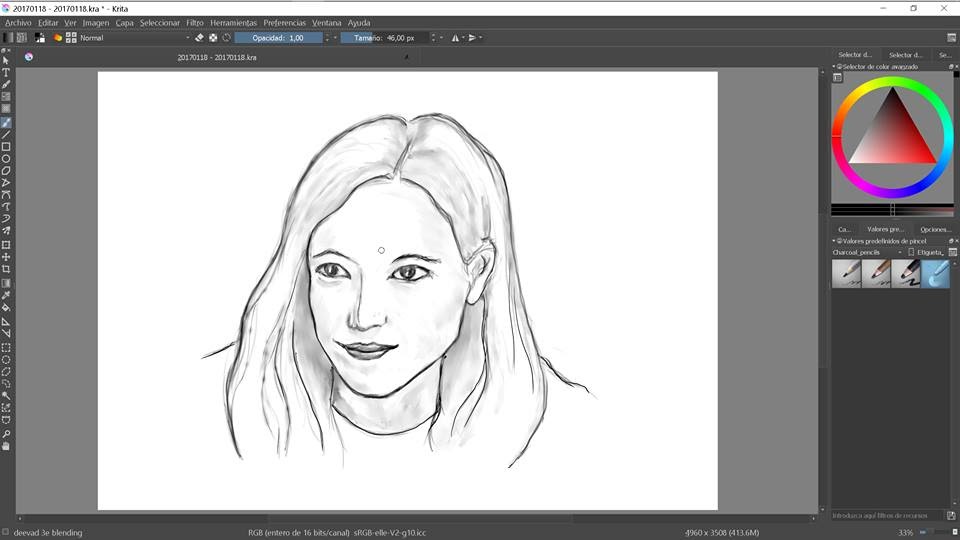Viewport: 960px width, 540px height.
Task: Click the Tamaño brush size slider
Action: [x=384, y=38]
